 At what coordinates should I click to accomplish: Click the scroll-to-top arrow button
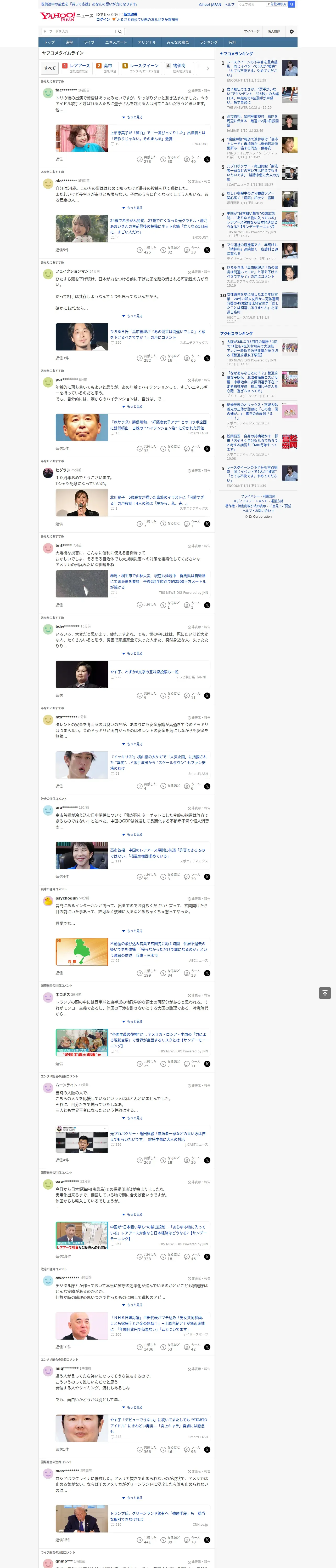[325, 993]
